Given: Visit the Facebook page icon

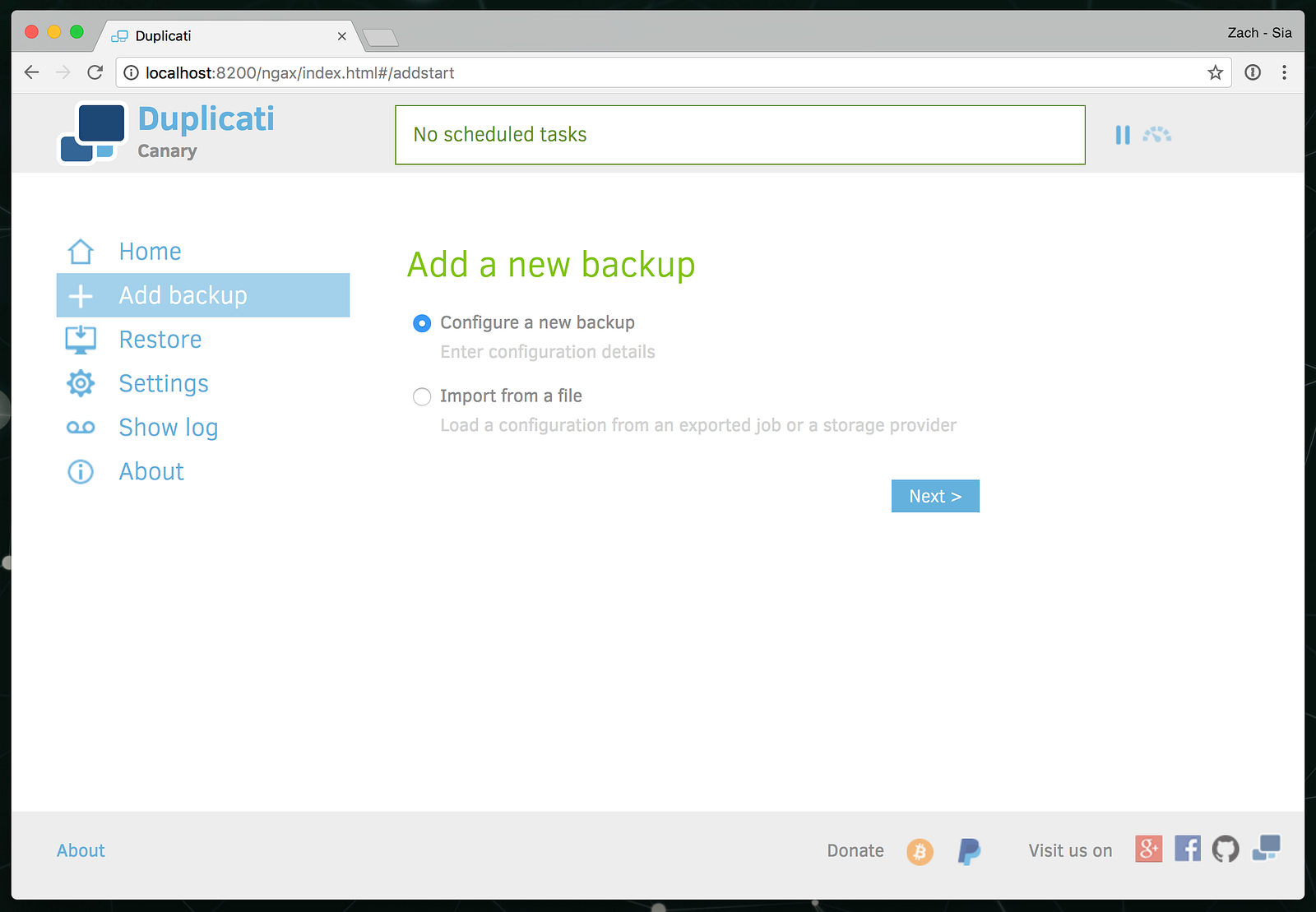Looking at the screenshot, I should point(1188,849).
